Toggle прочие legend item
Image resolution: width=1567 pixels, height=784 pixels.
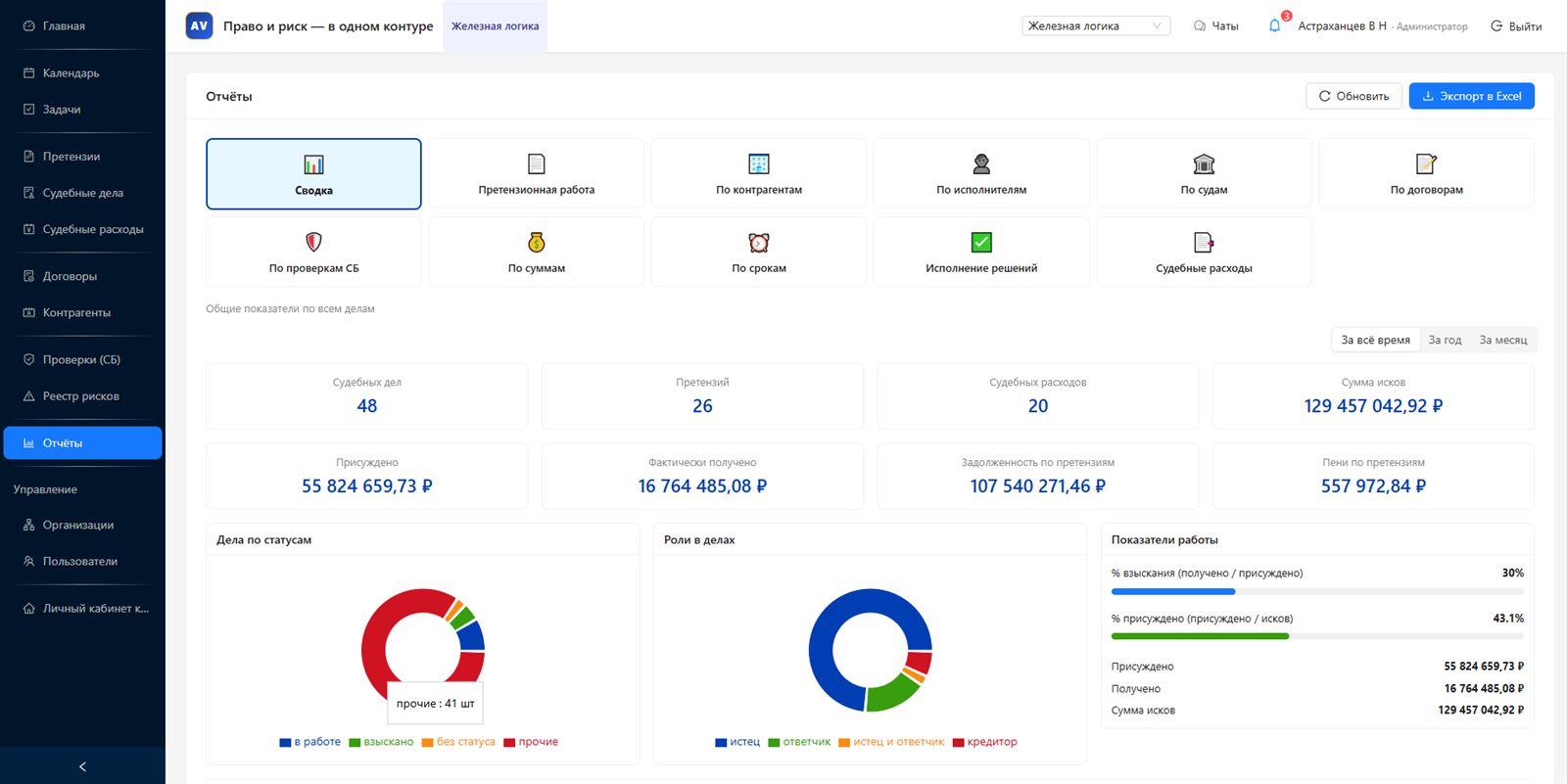point(531,742)
